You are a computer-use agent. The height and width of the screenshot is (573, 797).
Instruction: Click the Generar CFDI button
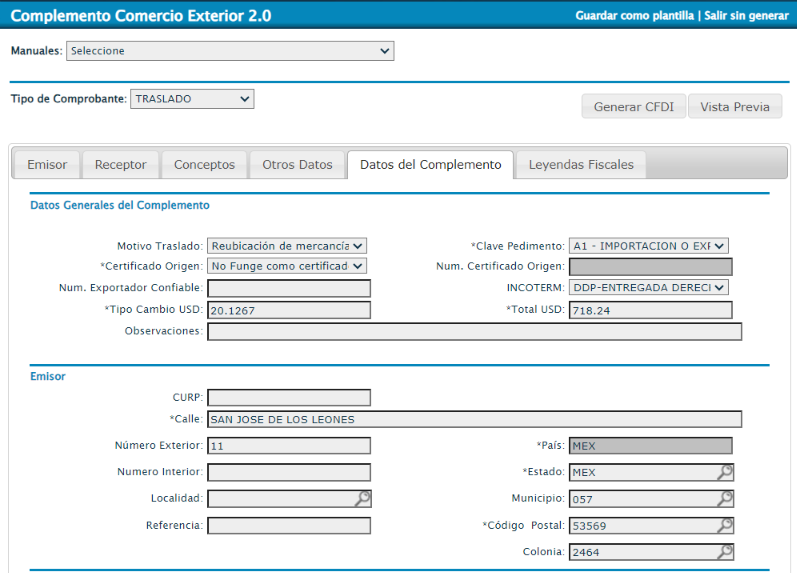tap(634, 107)
